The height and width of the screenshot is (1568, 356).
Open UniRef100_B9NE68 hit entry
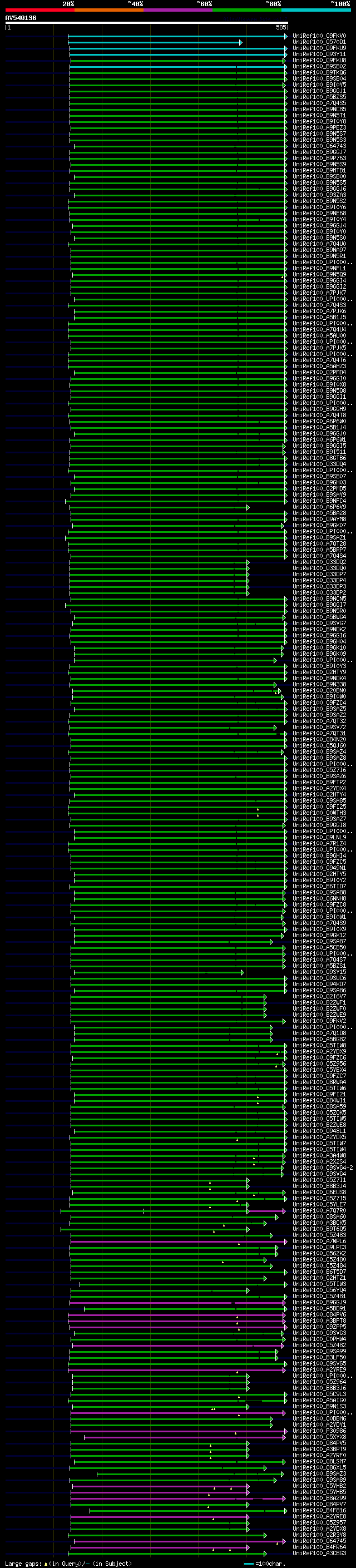click(319, 213)
